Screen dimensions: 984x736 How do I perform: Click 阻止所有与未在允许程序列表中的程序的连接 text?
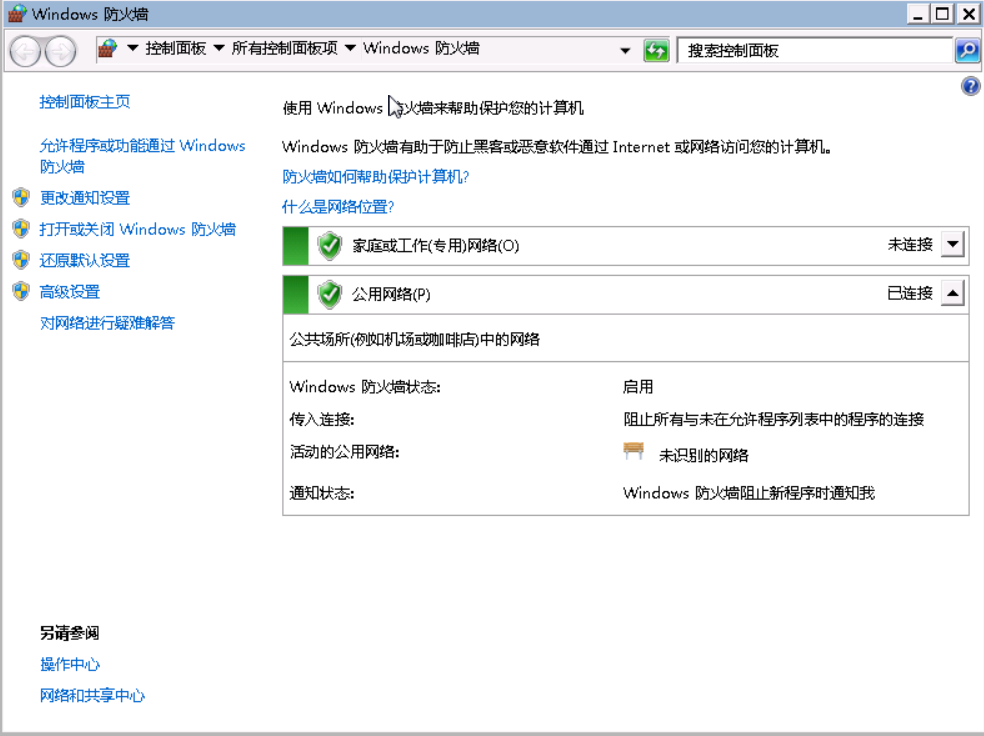click(x=774, y=419)
